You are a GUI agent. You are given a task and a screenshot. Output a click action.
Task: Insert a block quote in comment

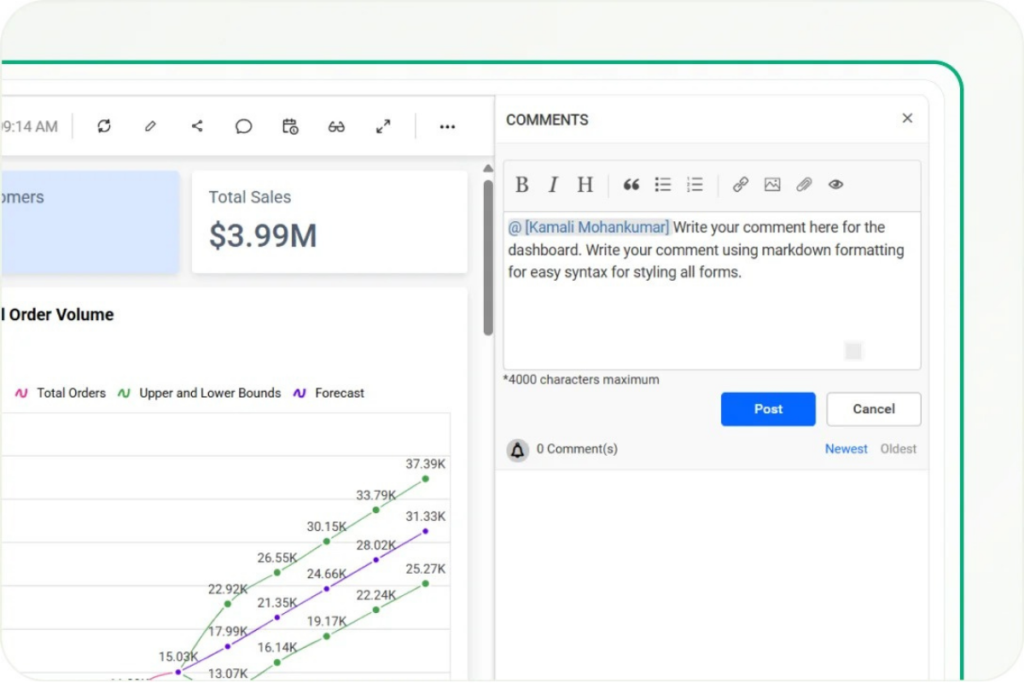tap(631, 185)
